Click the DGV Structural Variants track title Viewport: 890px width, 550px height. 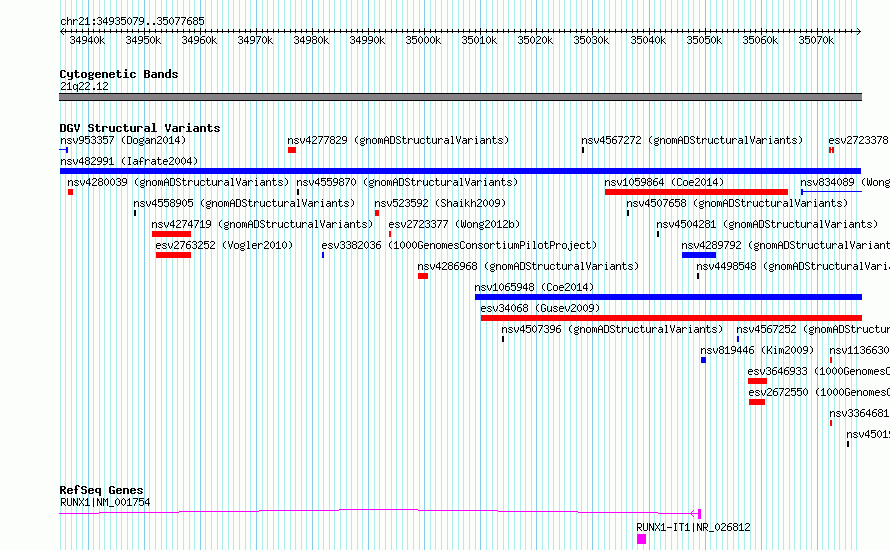pyautogui.click(x=140, y=128)
